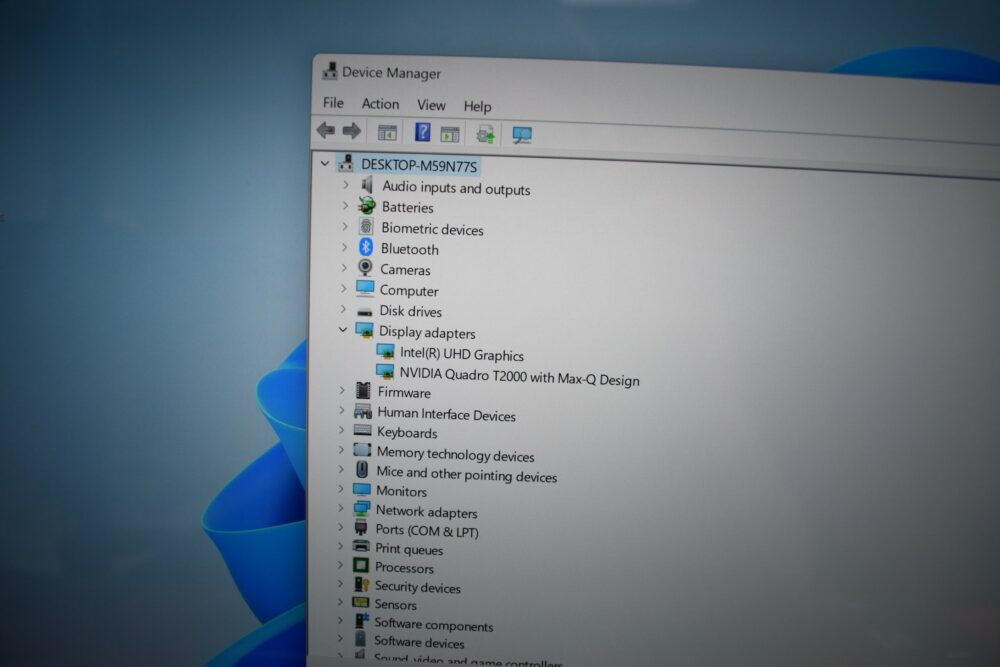Select the Memory technology devices label

point(455,454)
